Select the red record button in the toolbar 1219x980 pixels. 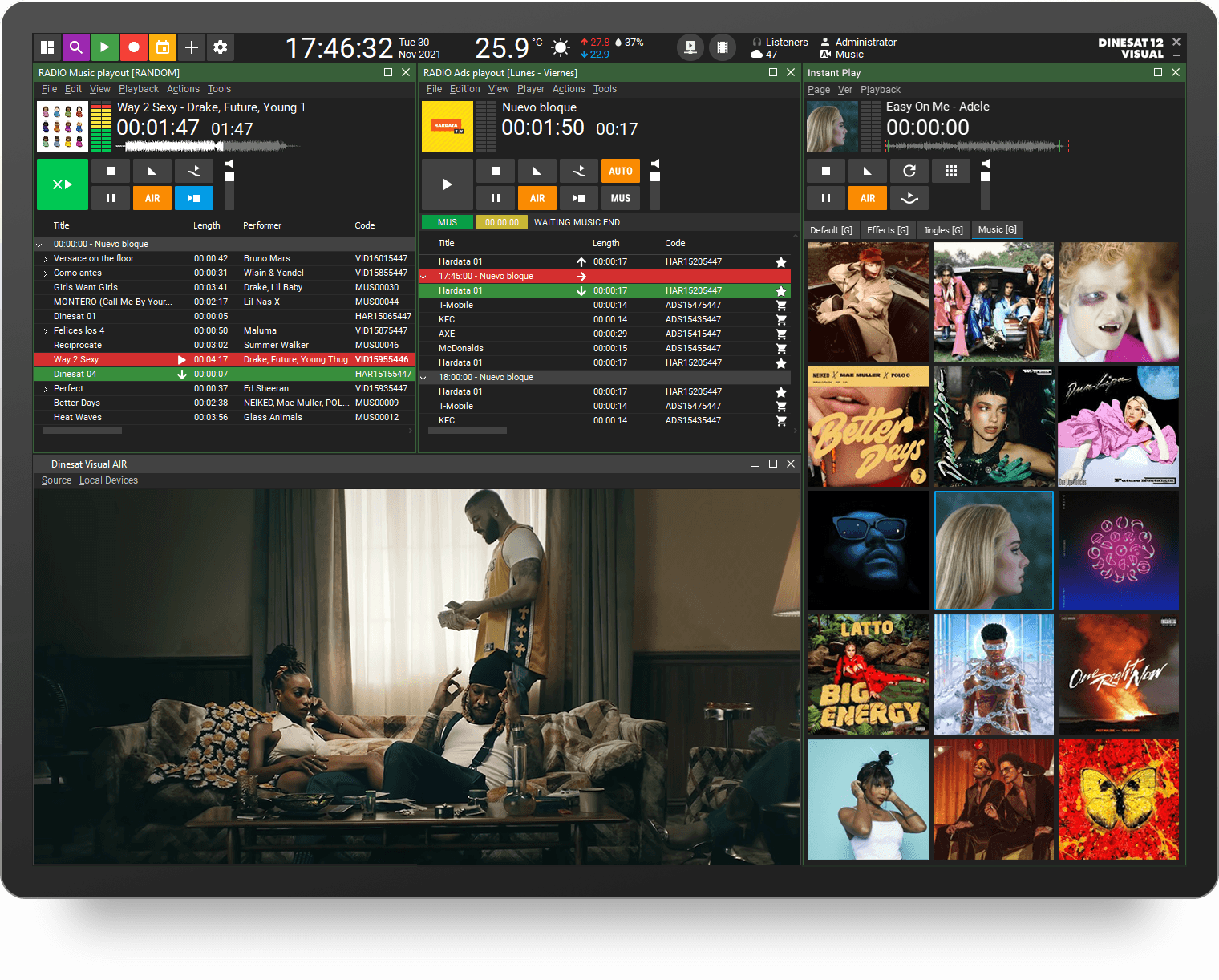pos(134,47)
